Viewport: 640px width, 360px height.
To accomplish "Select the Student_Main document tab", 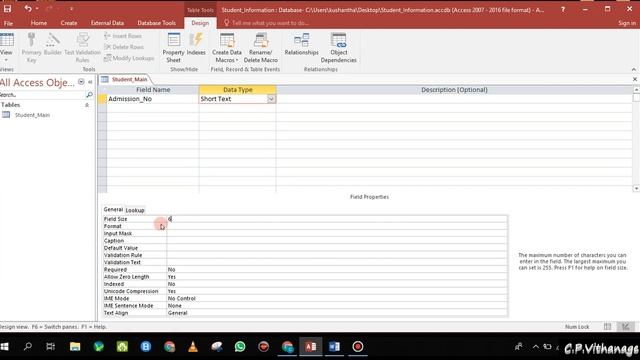I will (125, 79).
